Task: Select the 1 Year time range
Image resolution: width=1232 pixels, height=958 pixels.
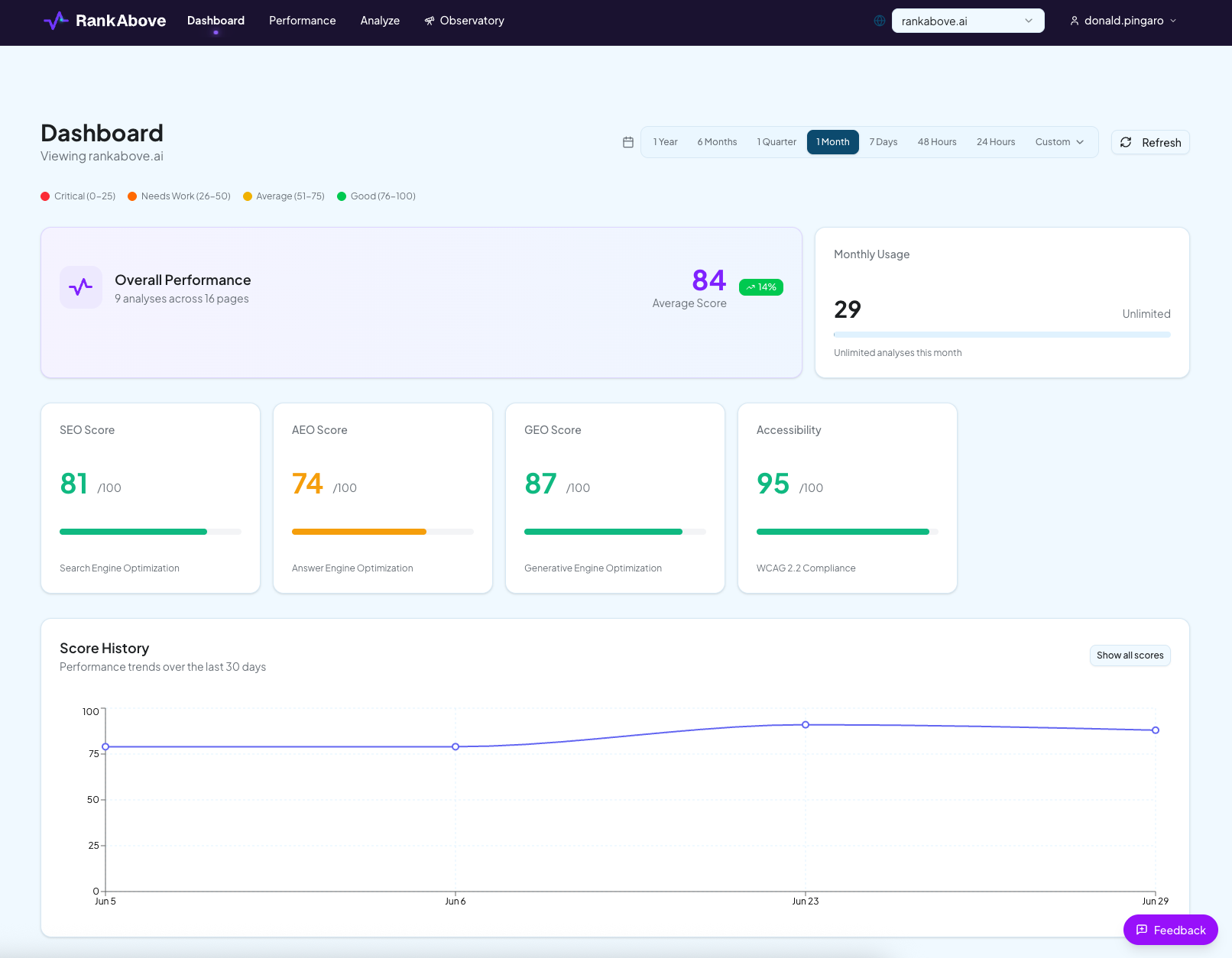Action: pyautogui.click(x=666, y=142)
